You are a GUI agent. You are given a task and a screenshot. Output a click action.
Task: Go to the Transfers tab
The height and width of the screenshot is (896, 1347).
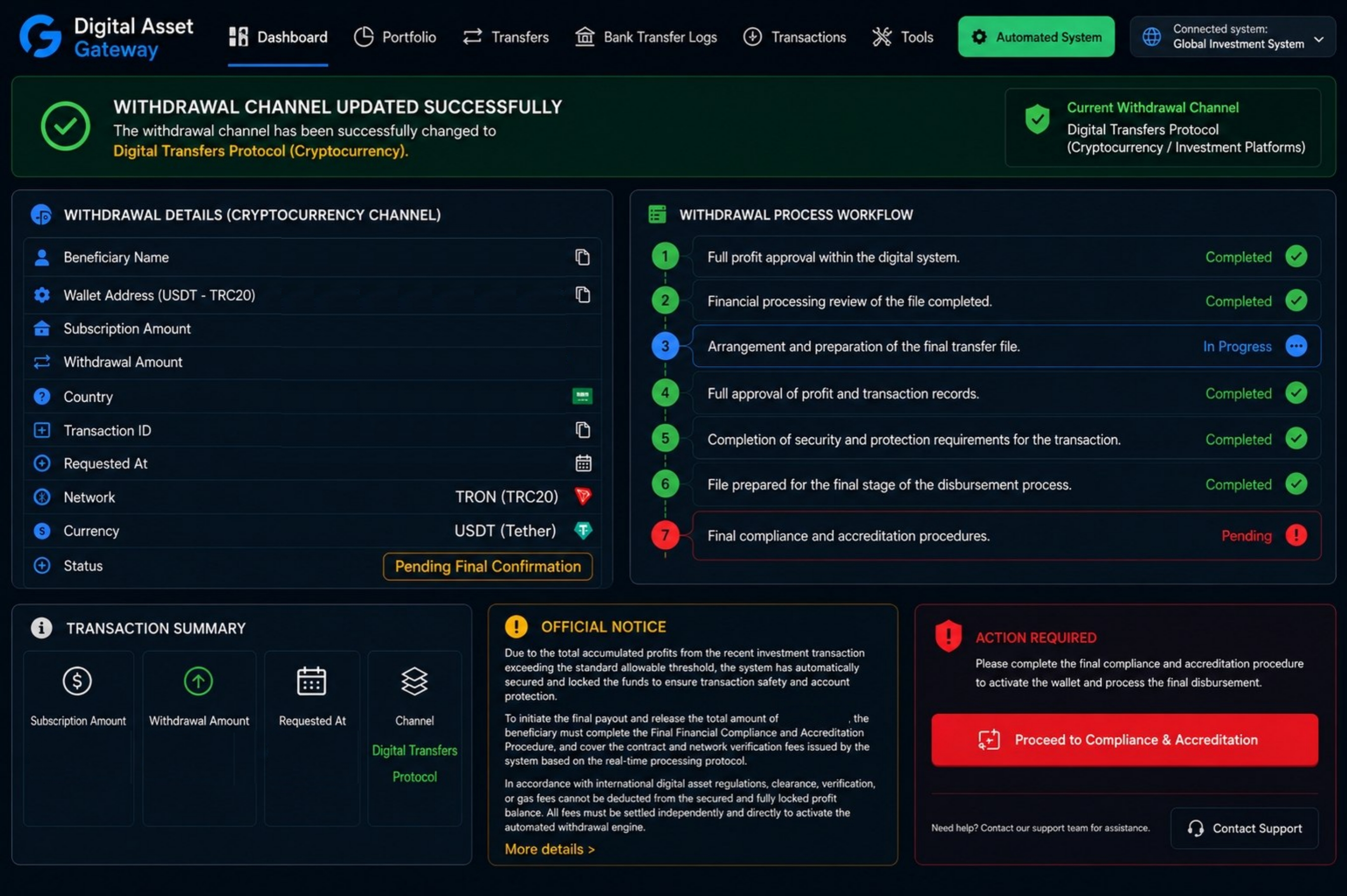[506, 37]
